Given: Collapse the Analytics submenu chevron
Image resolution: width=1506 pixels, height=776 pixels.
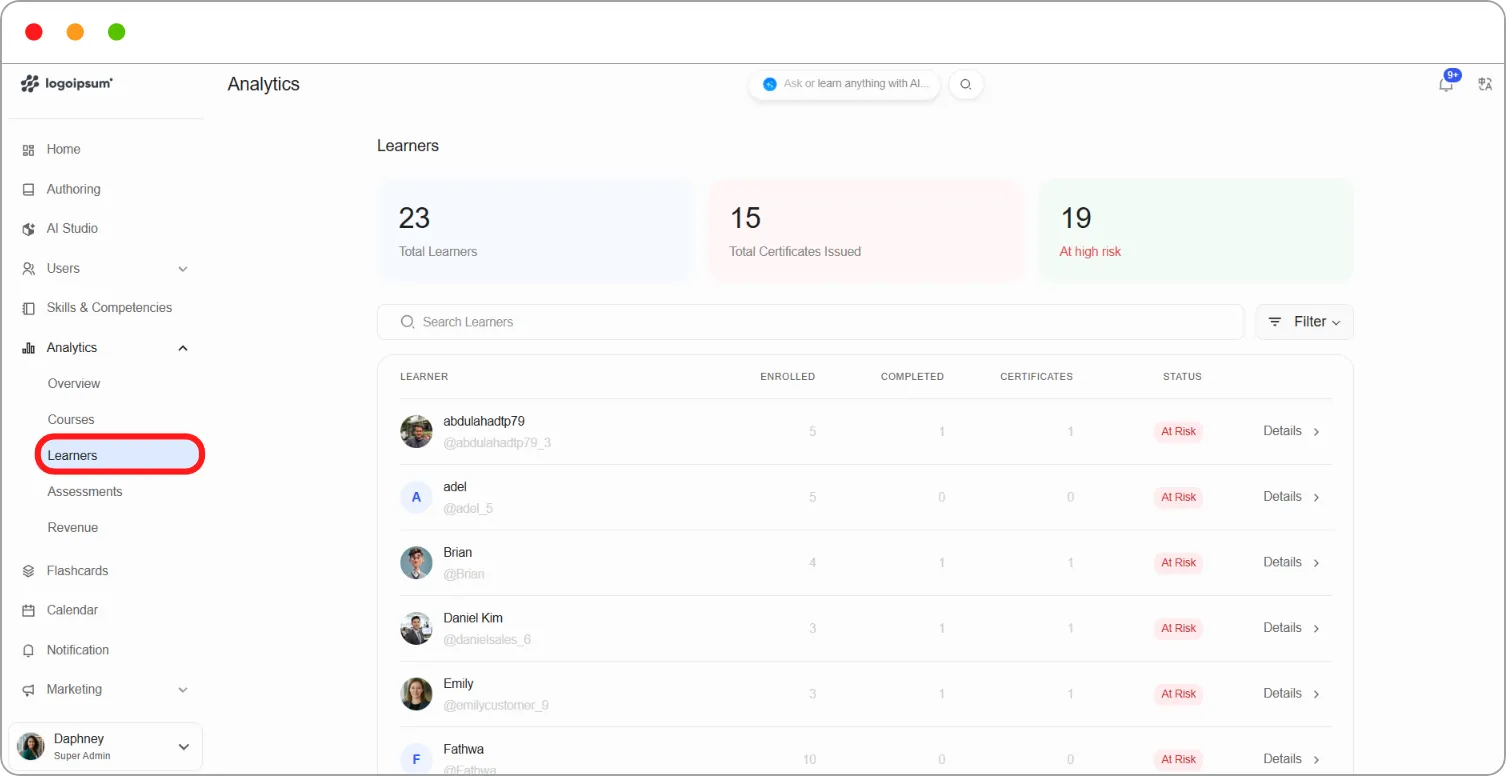Looking at the screenshot, I should pos(183,348).
